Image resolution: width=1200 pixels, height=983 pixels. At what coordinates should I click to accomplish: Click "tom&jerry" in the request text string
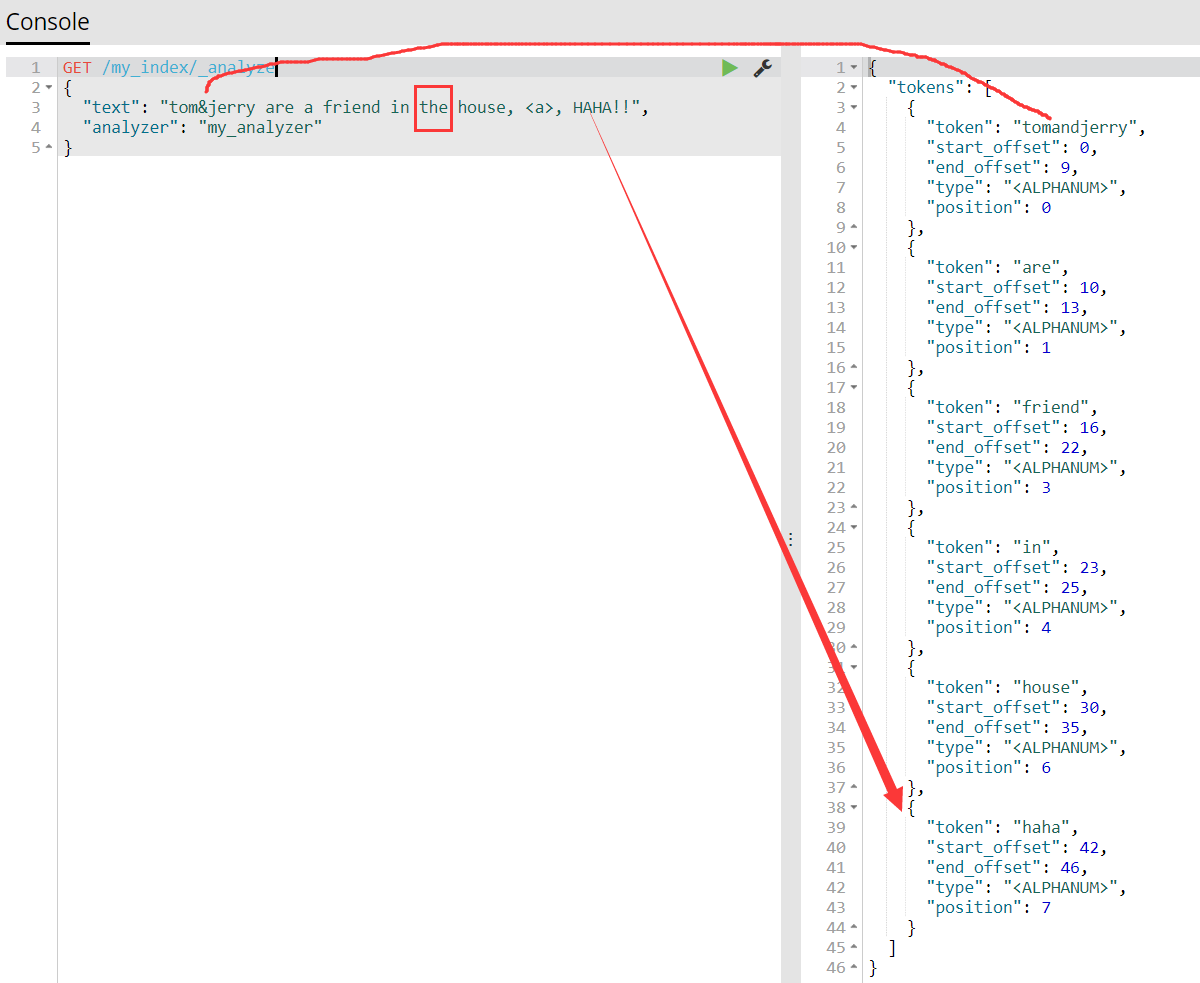[x=212, y=107]
